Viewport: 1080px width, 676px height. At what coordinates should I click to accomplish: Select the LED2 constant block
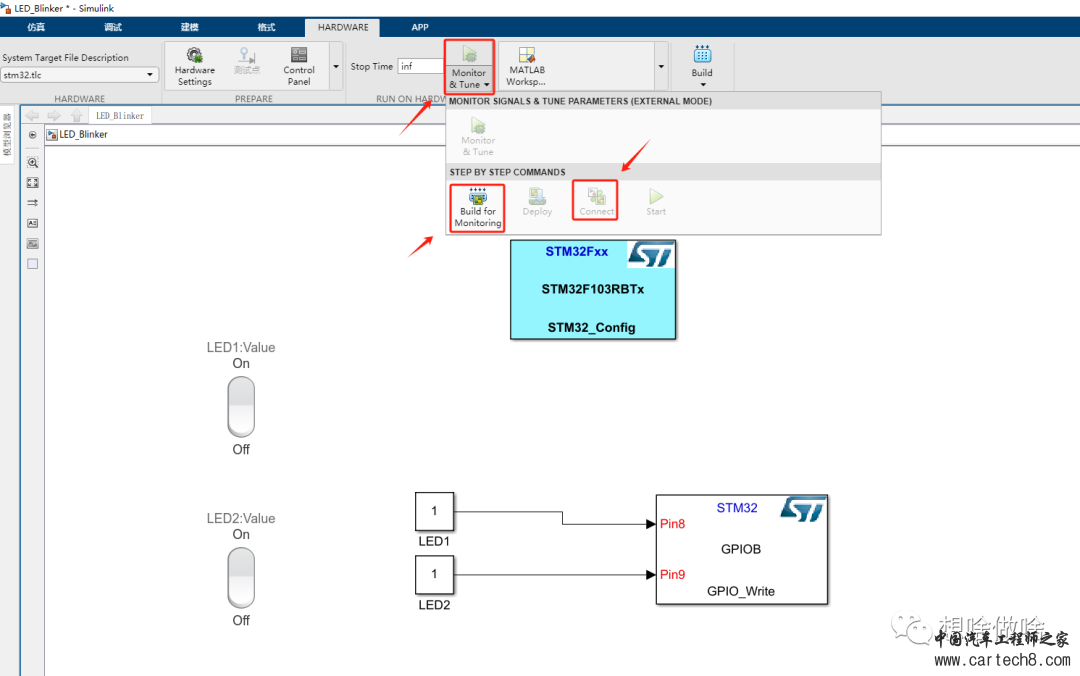(435, 575)
